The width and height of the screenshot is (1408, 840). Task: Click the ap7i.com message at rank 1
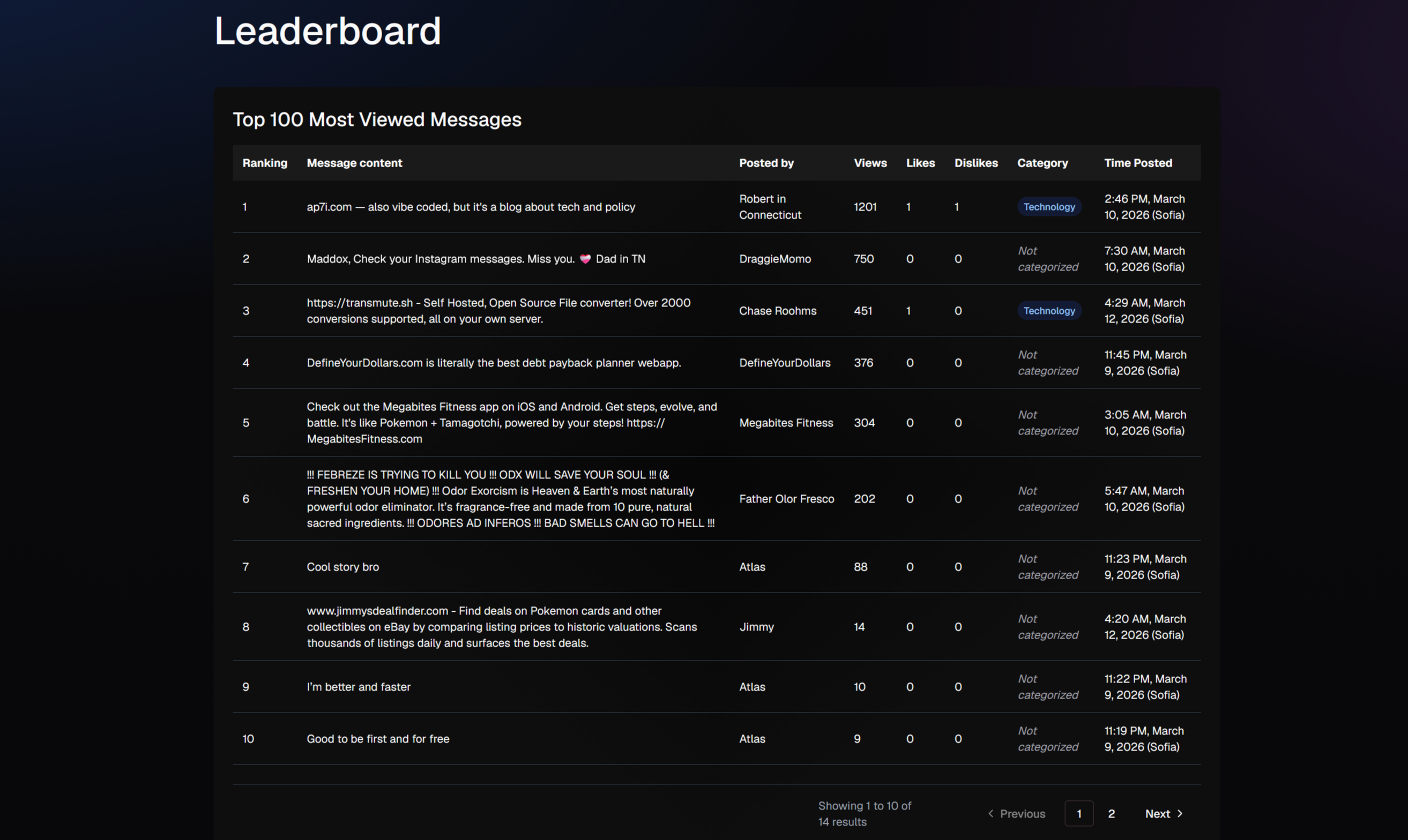(471, 207)
